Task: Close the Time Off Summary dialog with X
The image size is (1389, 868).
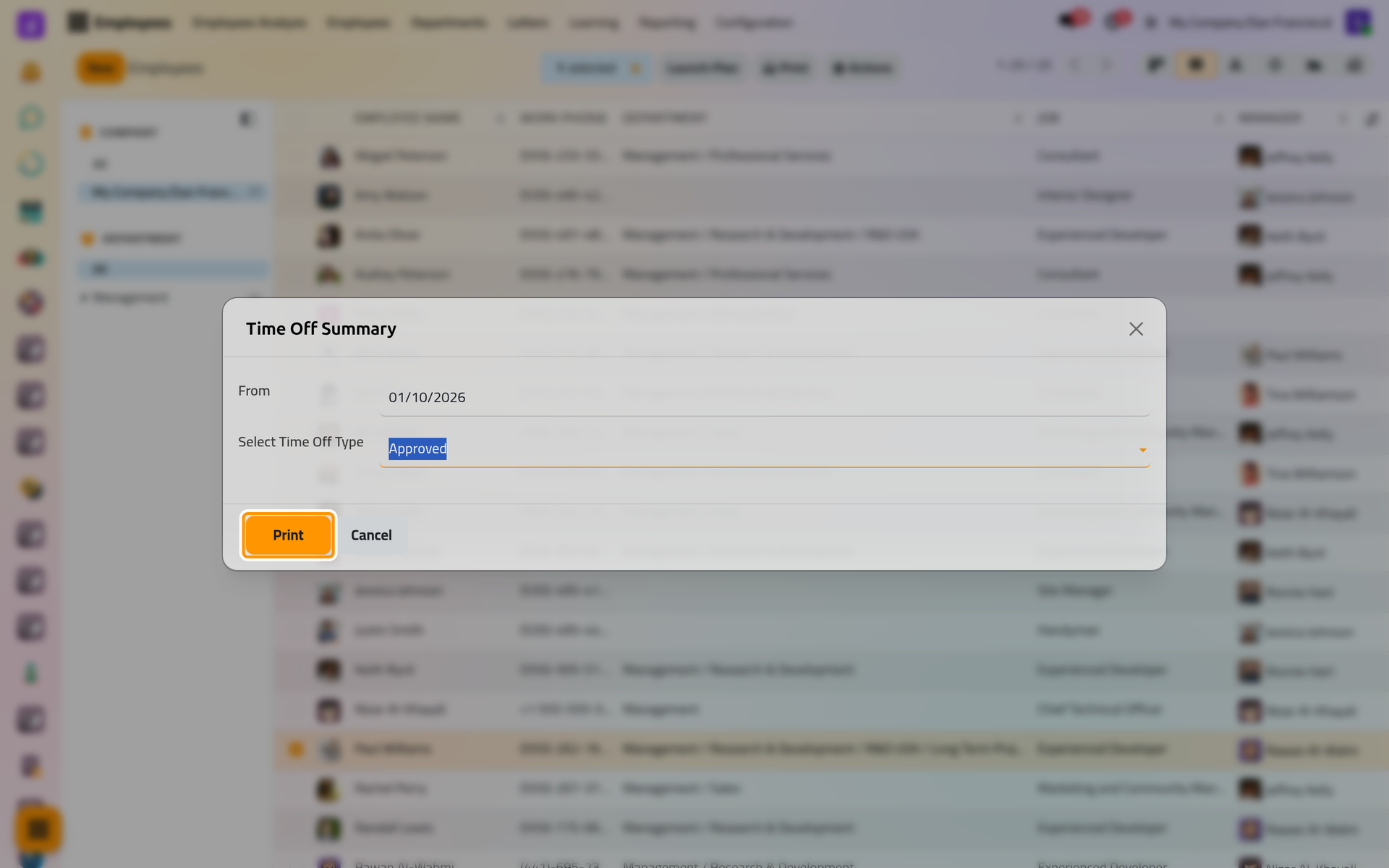Action: pos(1136,329)
